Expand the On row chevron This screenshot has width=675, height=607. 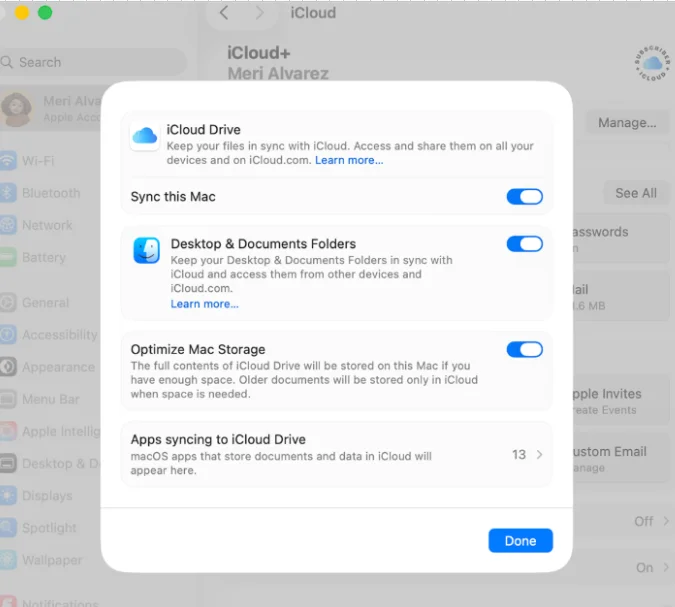(666, 567)
